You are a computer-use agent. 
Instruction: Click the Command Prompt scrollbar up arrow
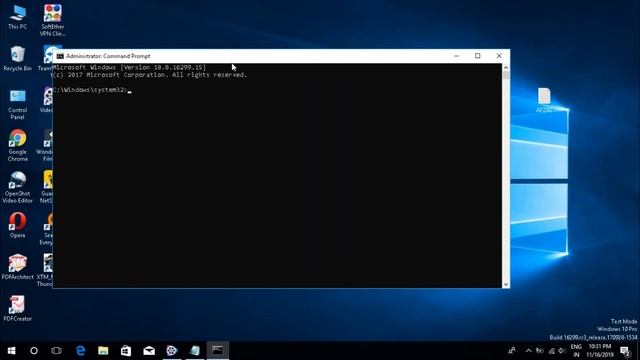(506, 67)
